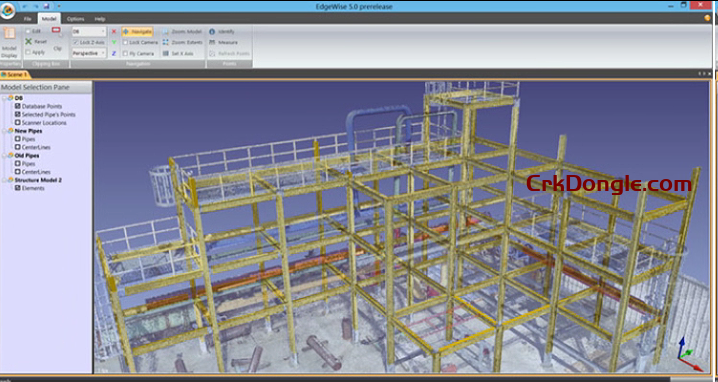Select the Structure Model 2 tree item
Image resolution: width=718 pixels, height=382 pixels.
38,180
